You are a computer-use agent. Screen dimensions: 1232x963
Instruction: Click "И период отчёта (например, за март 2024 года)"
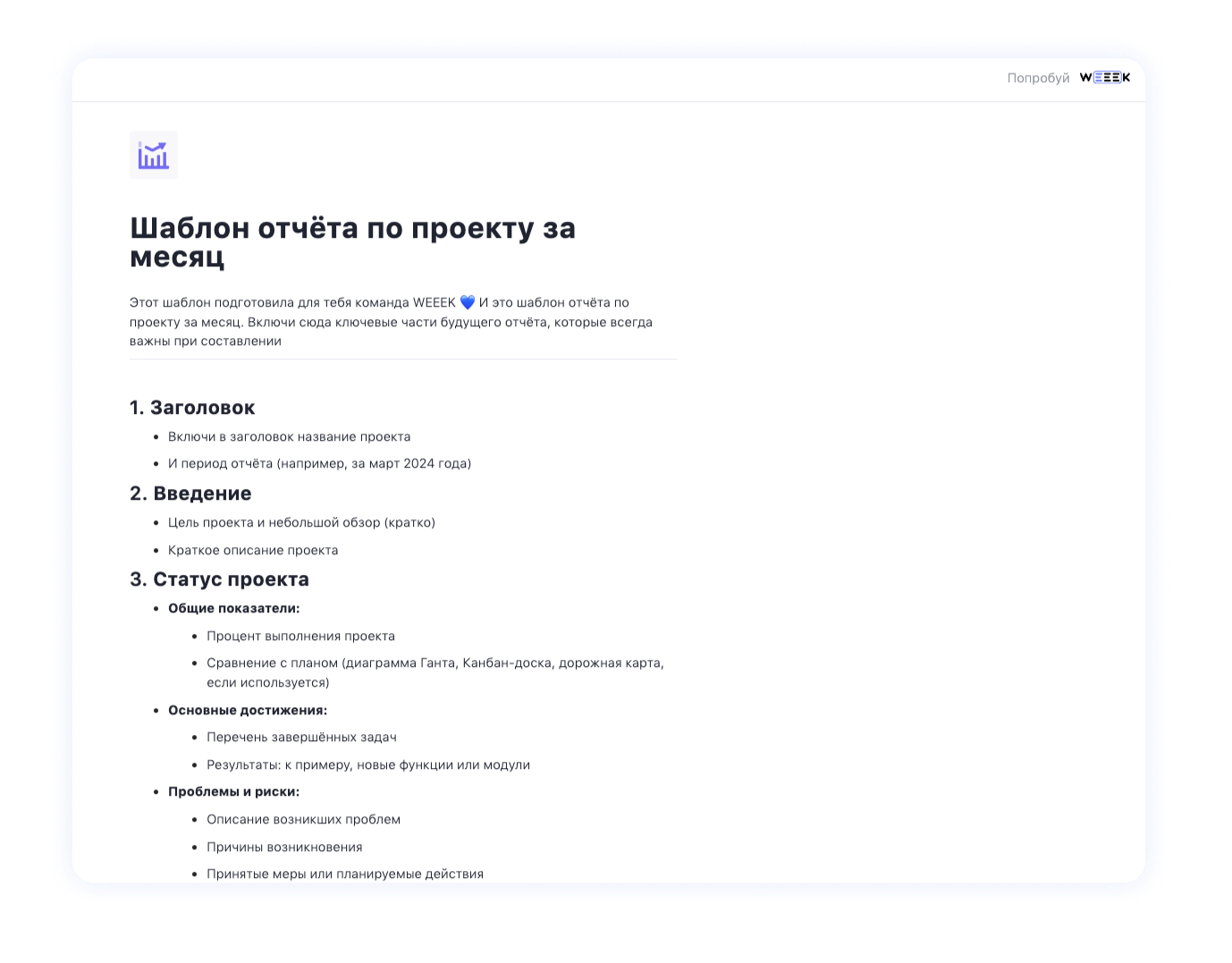319,464
